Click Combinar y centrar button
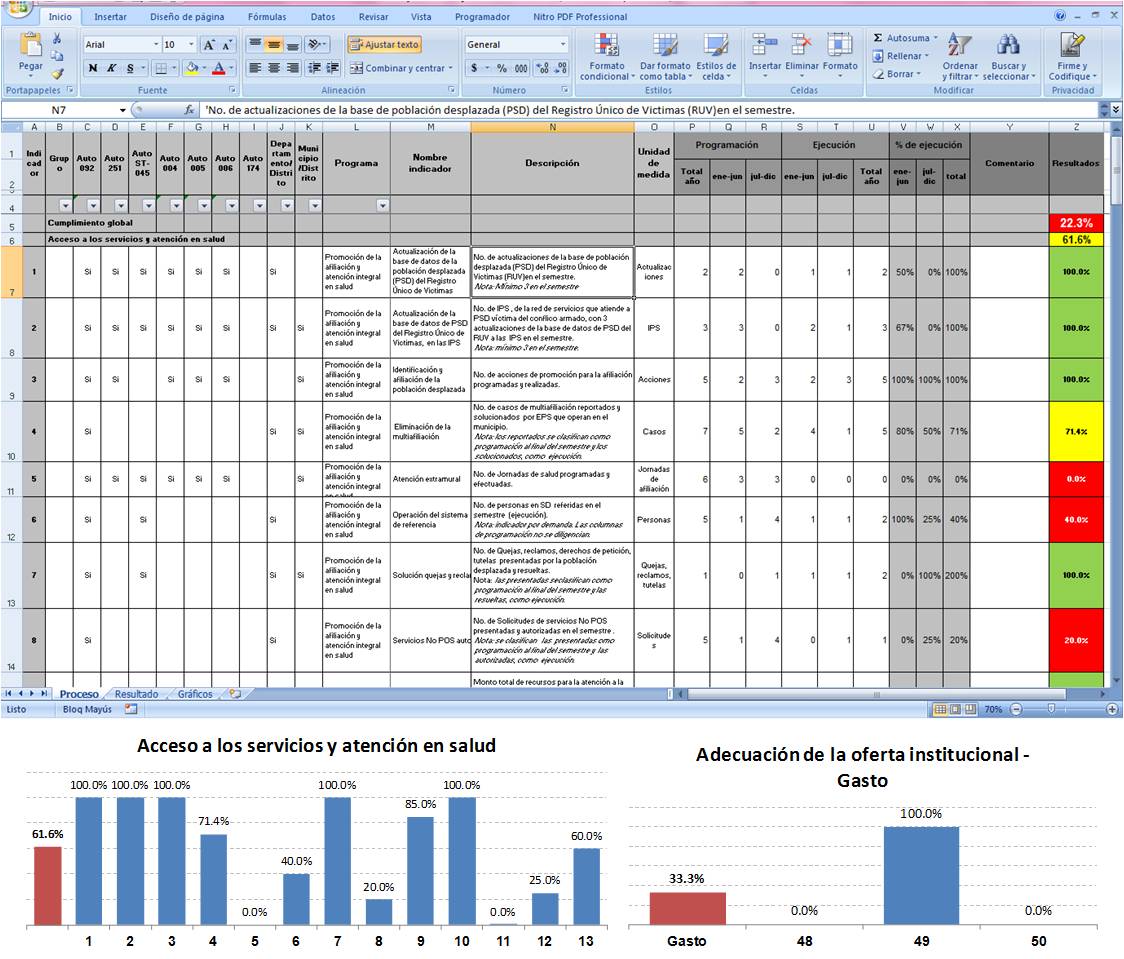This screenshot has height=959, width=1124. click(400, 68)
